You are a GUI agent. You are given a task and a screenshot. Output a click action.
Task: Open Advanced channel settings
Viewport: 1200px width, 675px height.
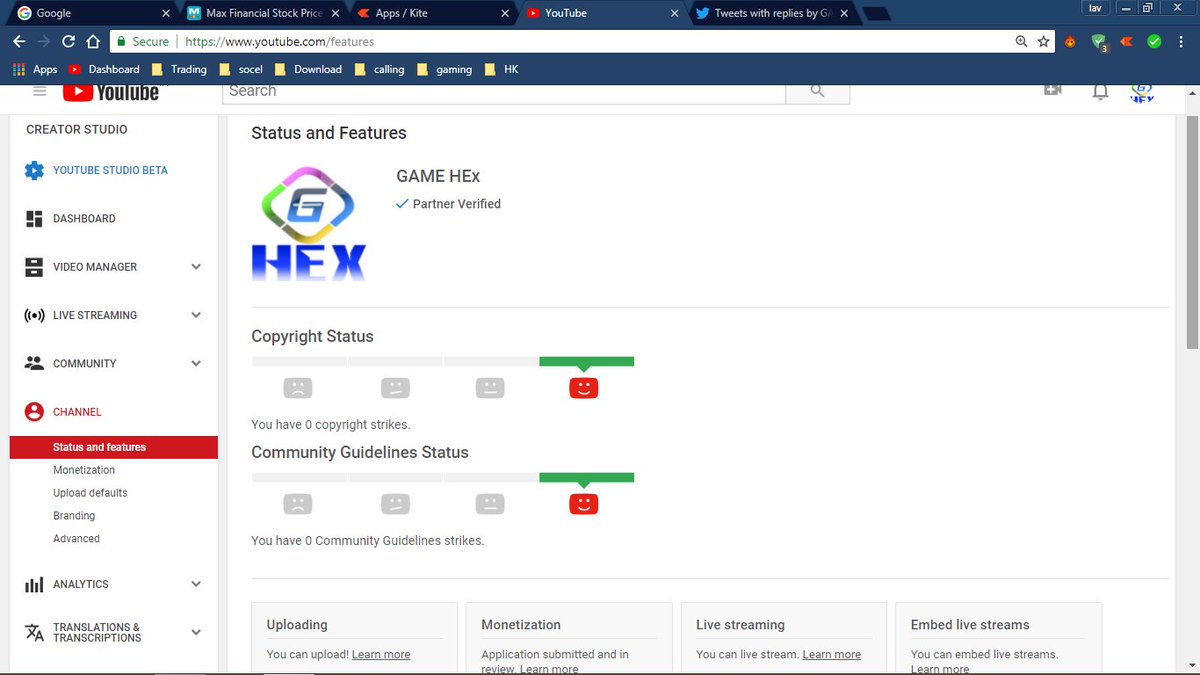point(76,539)
